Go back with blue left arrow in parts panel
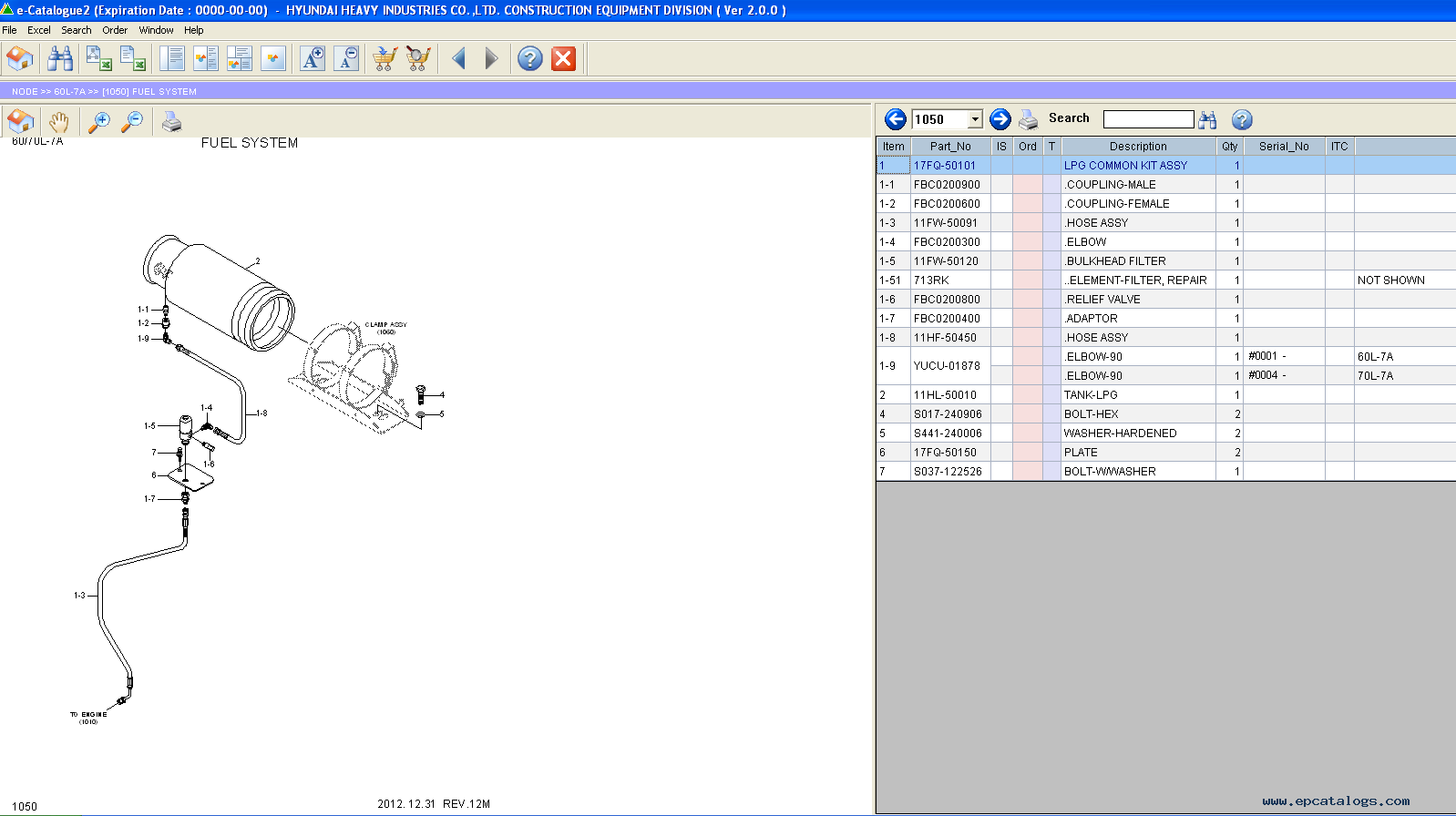Image resolution: width=1456 pixels, height=816 pixels. [x=896, y=119]
